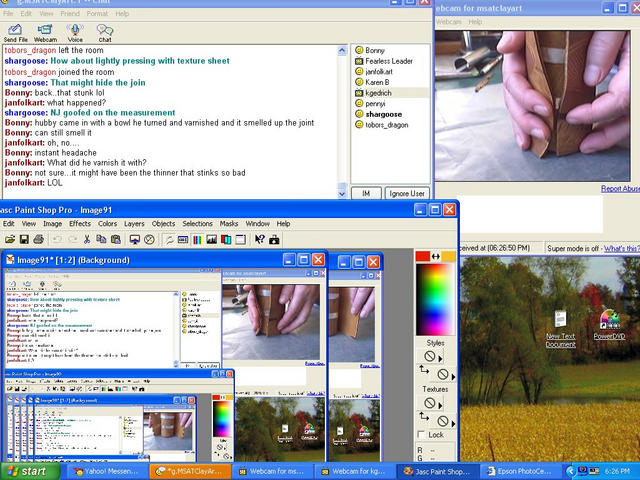Pick a color from rainbow color picker

pyautogui.click(x=435, y=299)
